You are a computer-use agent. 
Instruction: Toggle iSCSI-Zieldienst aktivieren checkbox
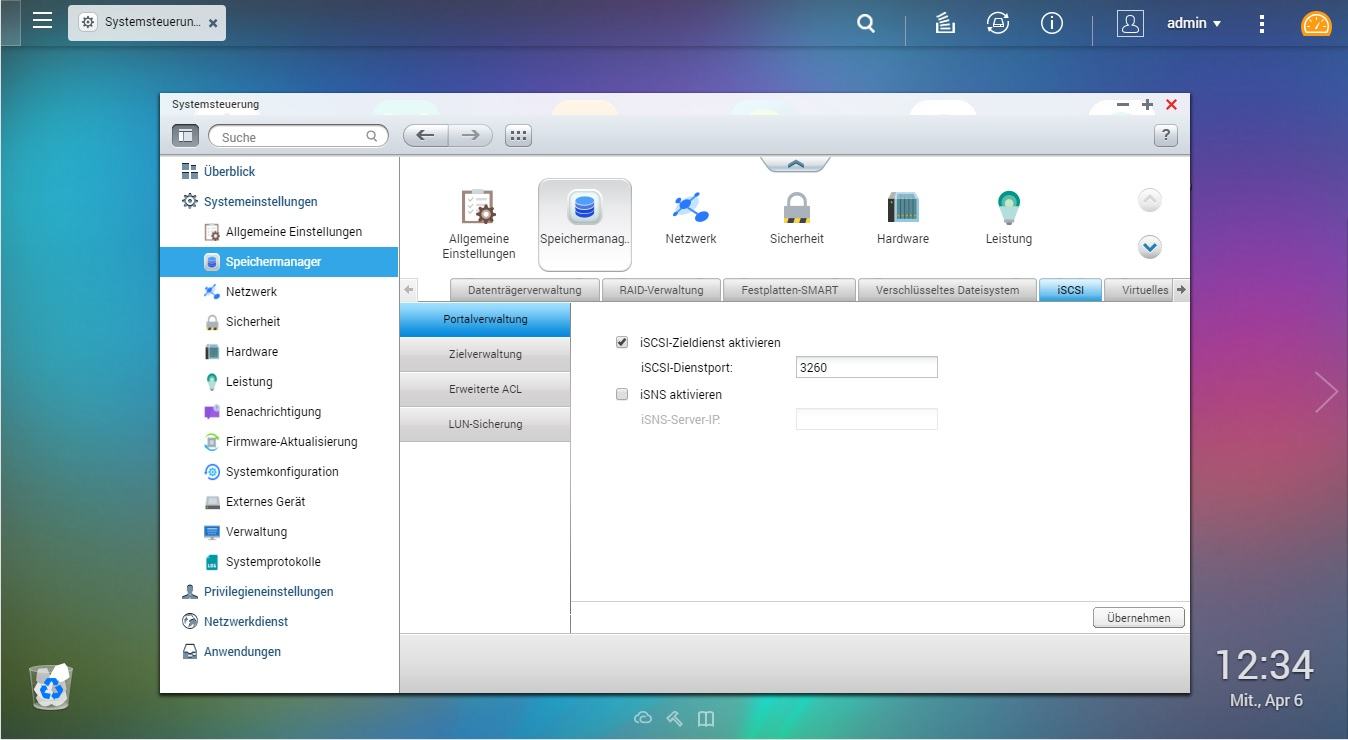[622, 342]
